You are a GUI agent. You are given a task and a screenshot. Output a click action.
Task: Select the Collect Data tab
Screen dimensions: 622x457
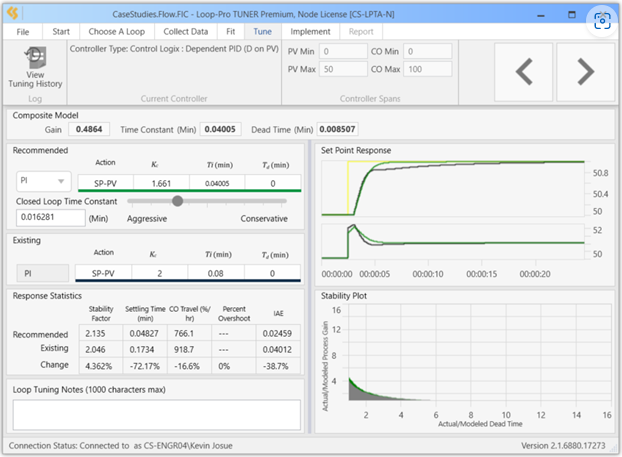coord(186,32)
